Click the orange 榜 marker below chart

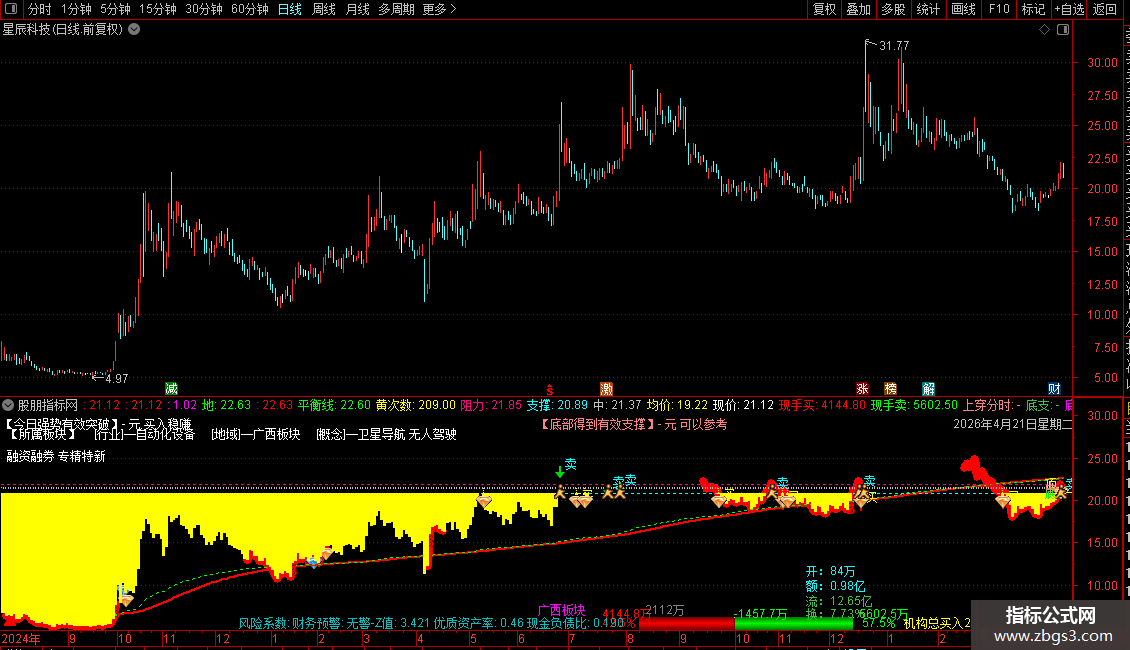[891, 389]
